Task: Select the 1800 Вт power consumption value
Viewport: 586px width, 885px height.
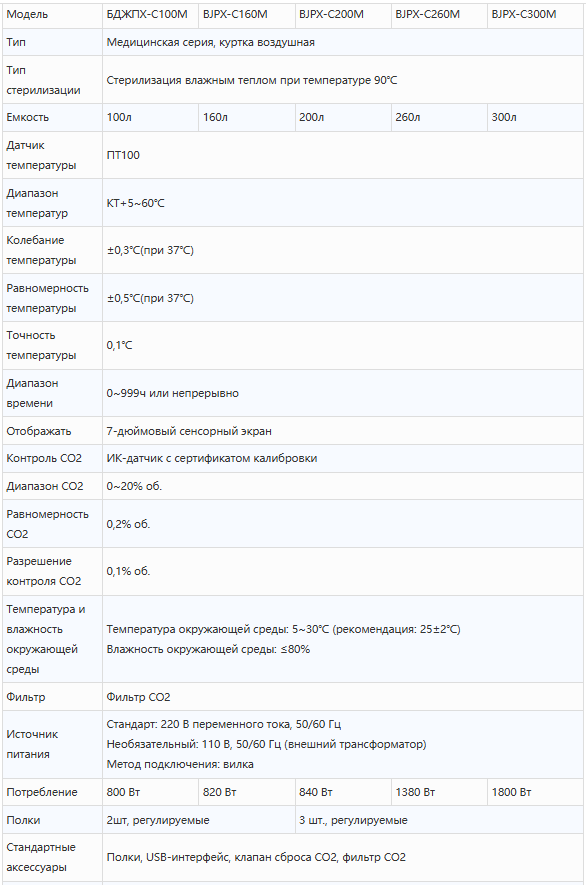Action: (511, 792)
